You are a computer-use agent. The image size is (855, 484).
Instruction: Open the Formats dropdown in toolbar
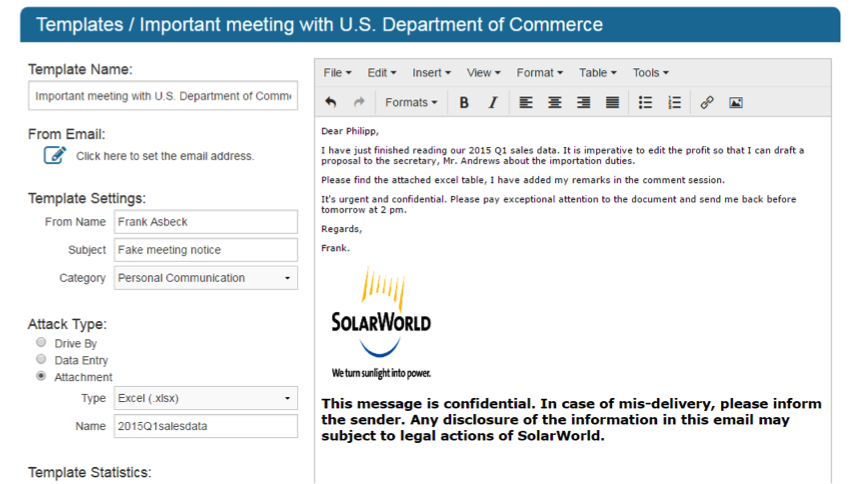[x=411, y=102]
